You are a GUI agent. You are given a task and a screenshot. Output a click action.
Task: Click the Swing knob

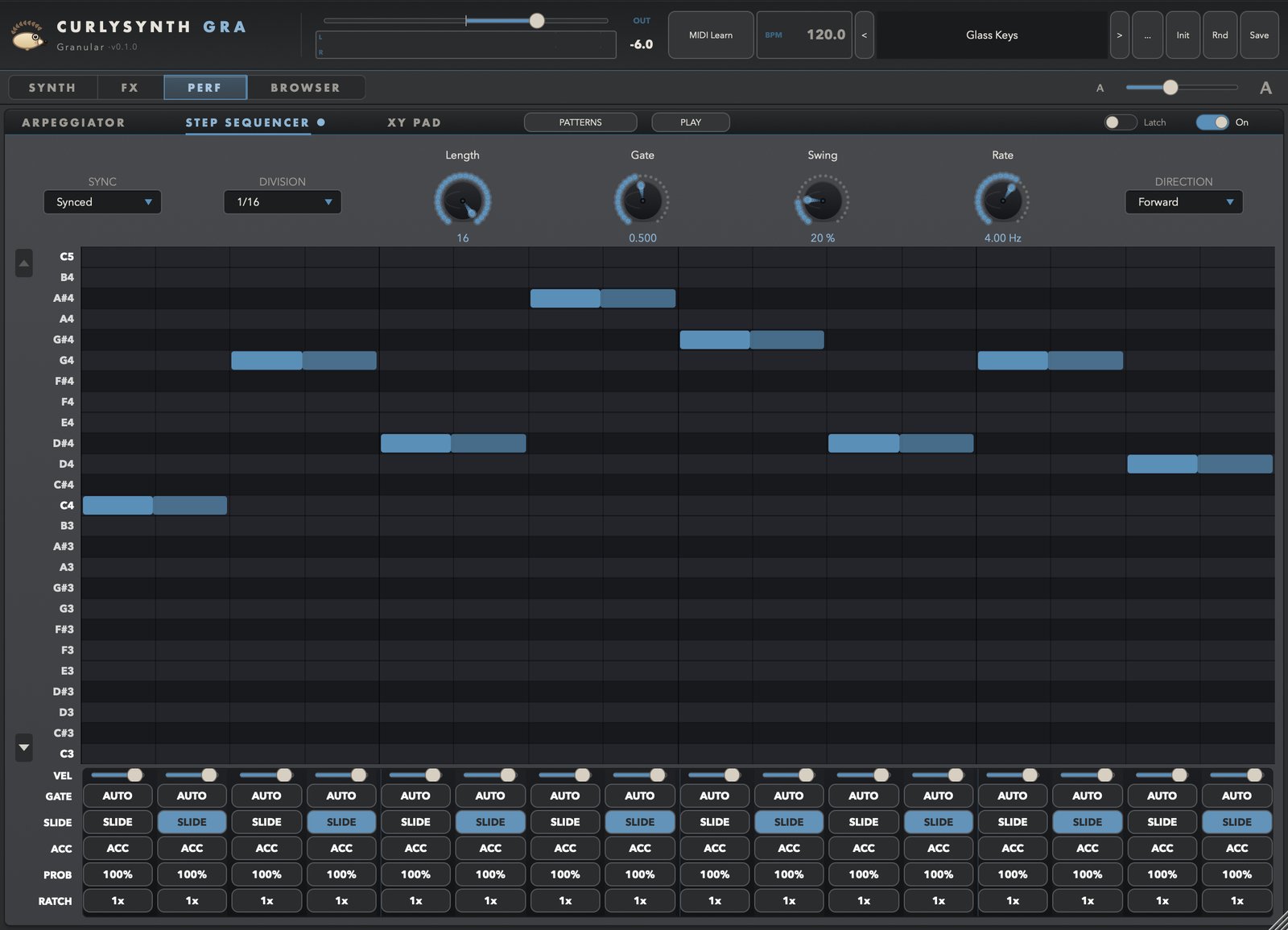pos(822,200)
